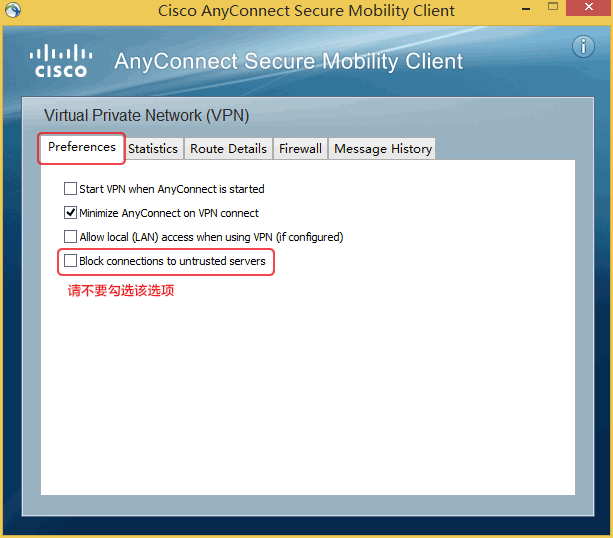Switch to the Statistics tab
Viewport: 613px width, 538px height.
tap(153, 149)
